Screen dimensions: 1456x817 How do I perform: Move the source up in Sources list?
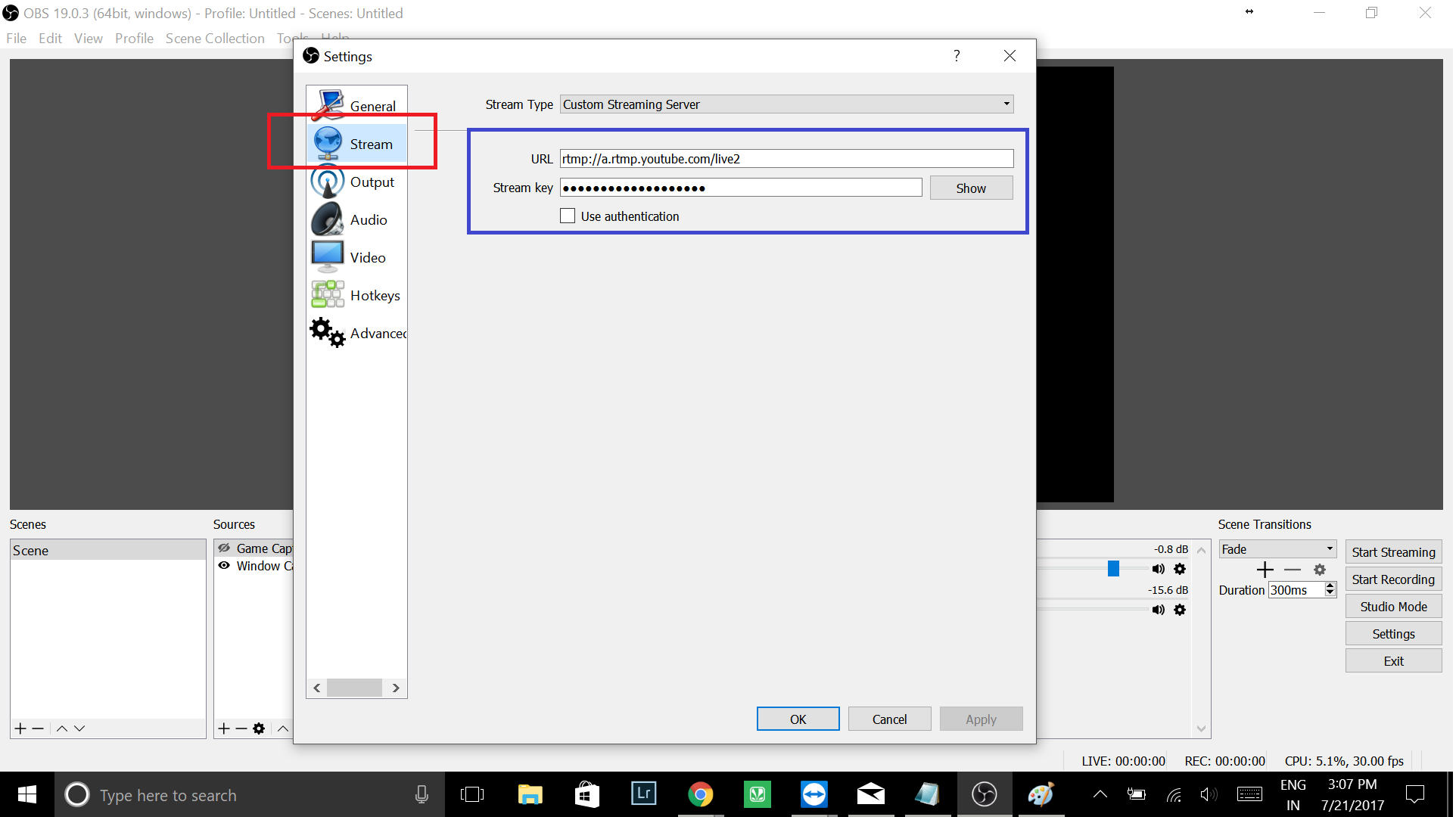283,729
